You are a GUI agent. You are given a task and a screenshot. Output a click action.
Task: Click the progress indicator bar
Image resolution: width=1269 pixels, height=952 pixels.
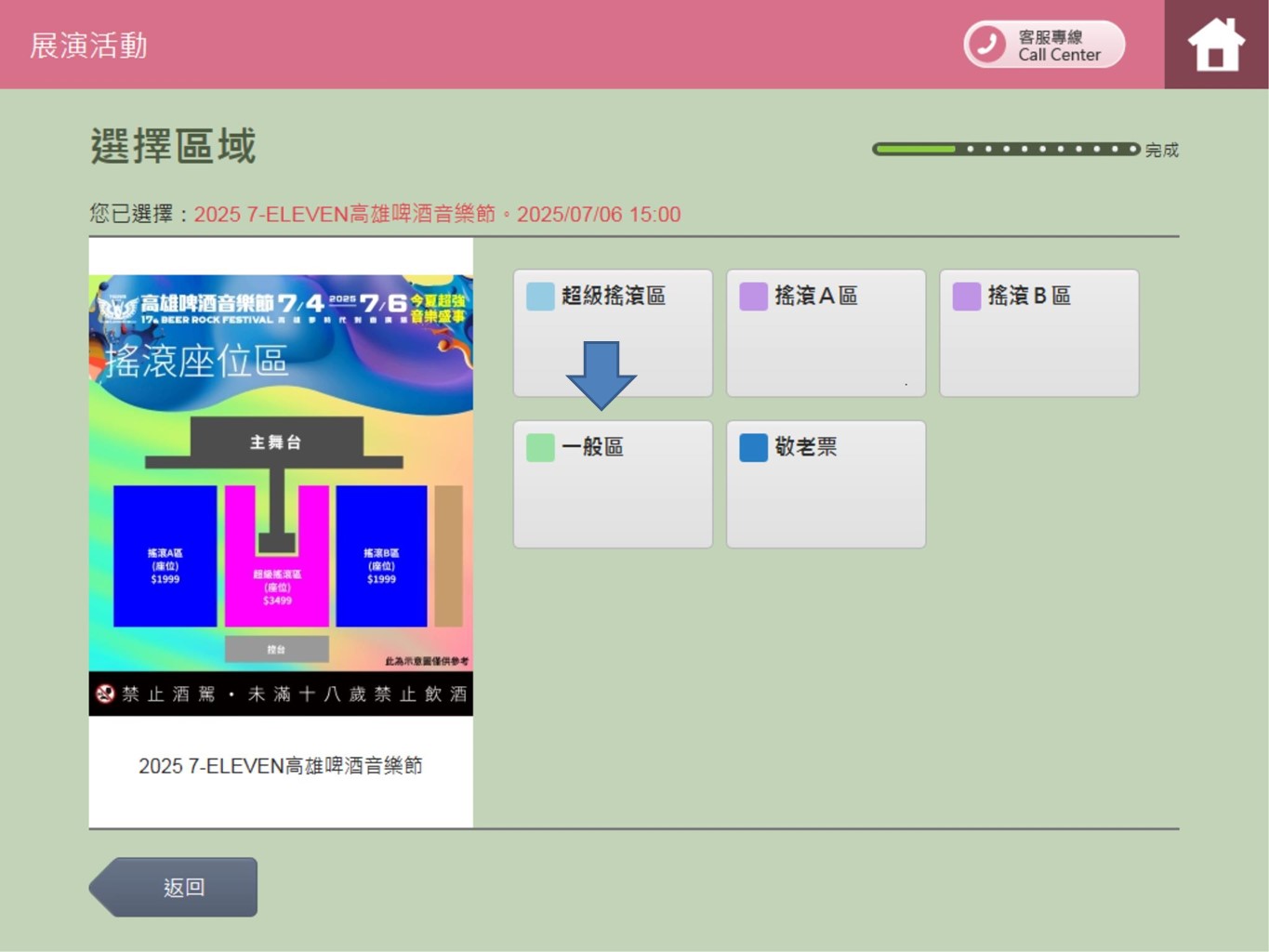1006,149
